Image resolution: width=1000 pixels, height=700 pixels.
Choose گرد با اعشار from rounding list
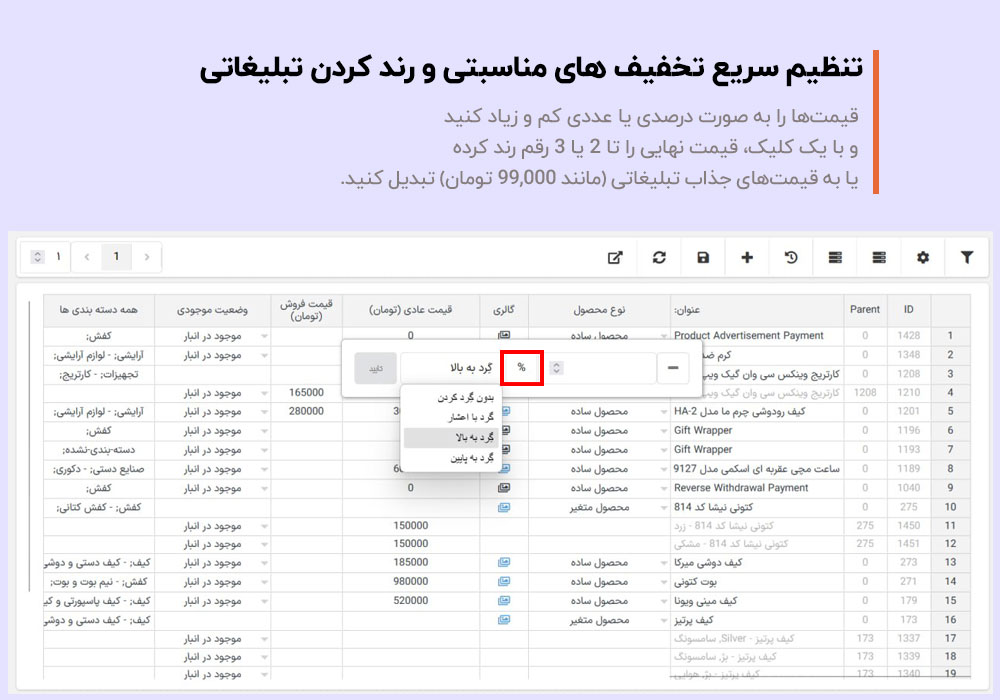click(x=471, y=418)
